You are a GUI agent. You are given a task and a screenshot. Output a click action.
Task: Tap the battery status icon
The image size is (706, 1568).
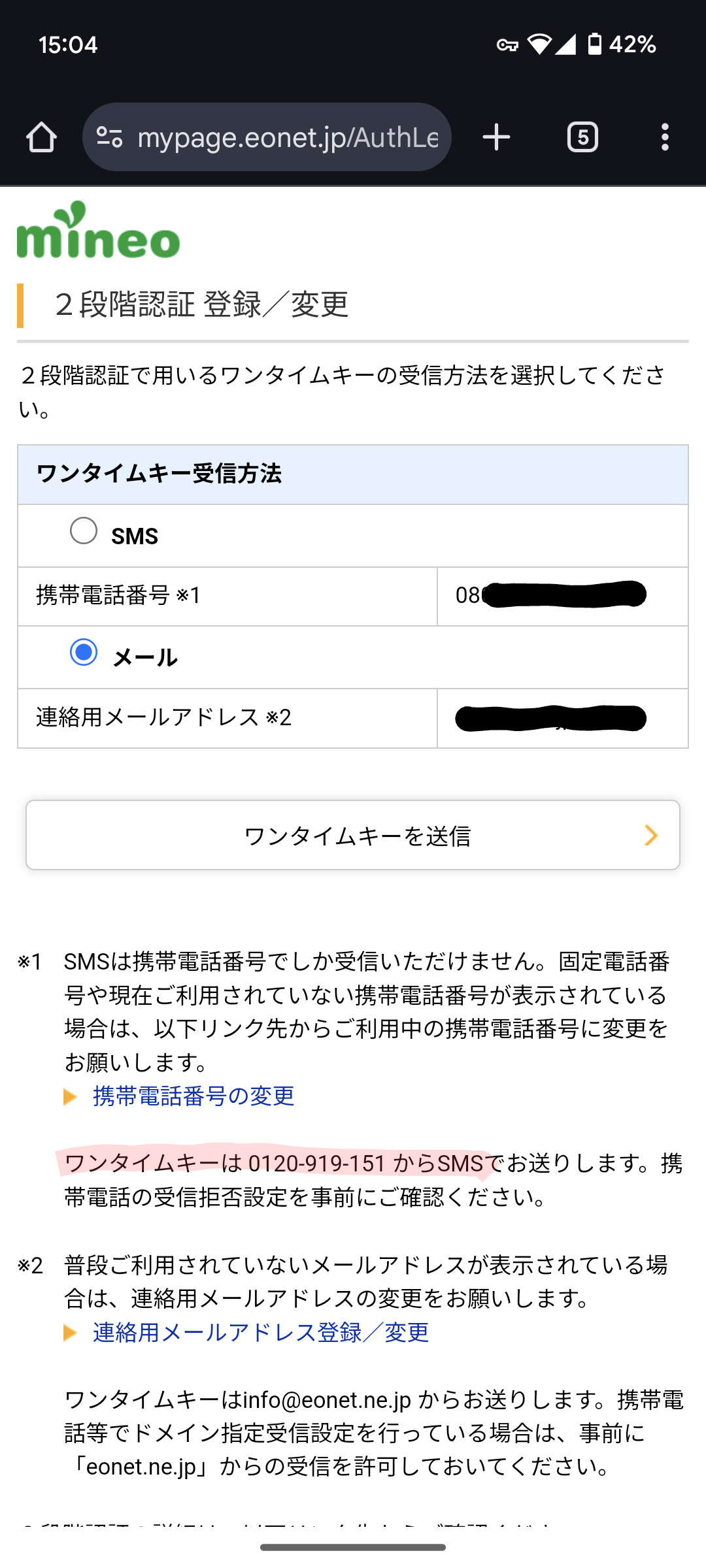point(594,44)
